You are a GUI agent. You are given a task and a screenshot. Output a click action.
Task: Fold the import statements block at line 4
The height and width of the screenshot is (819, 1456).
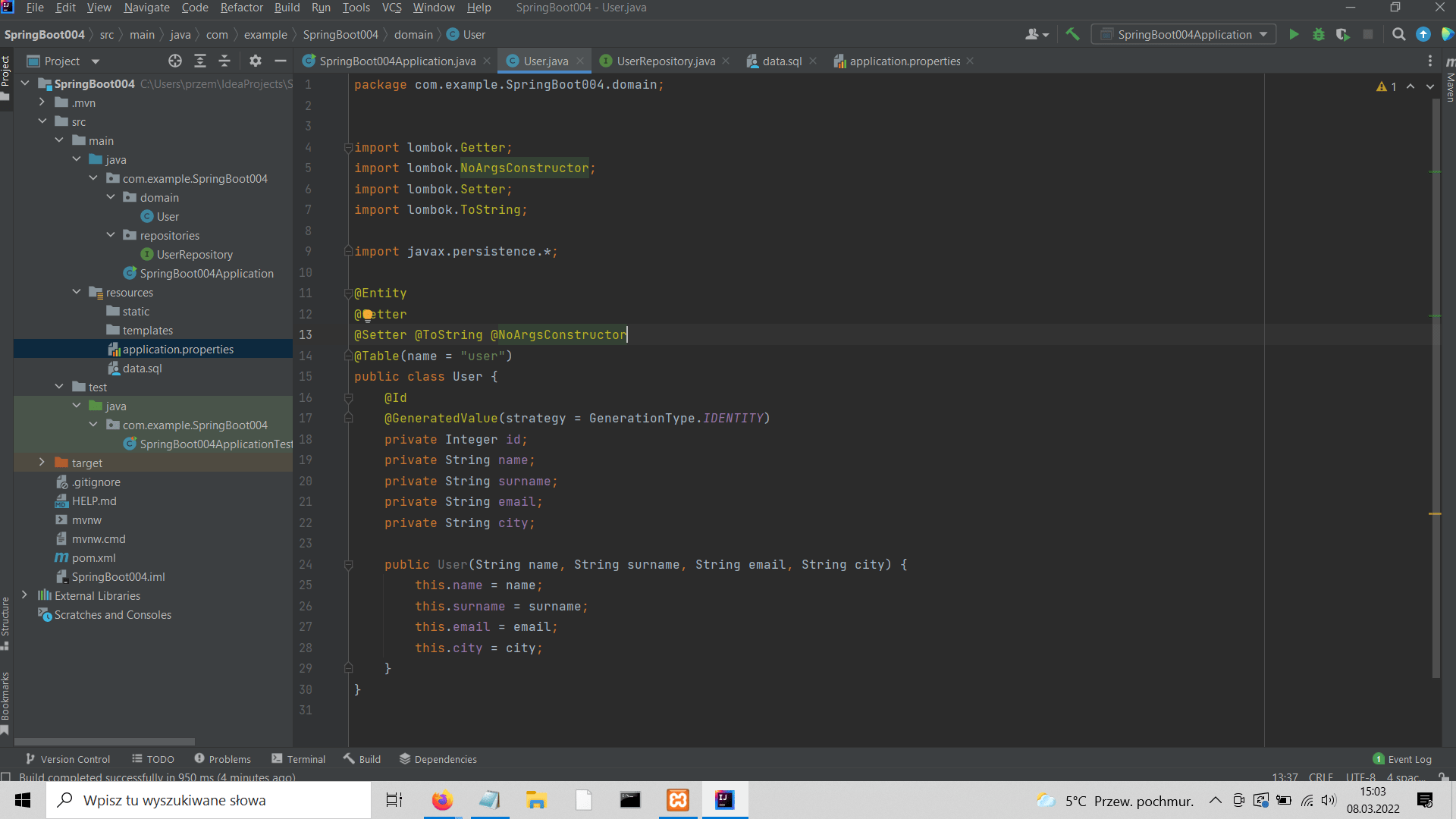pos(348,147)
